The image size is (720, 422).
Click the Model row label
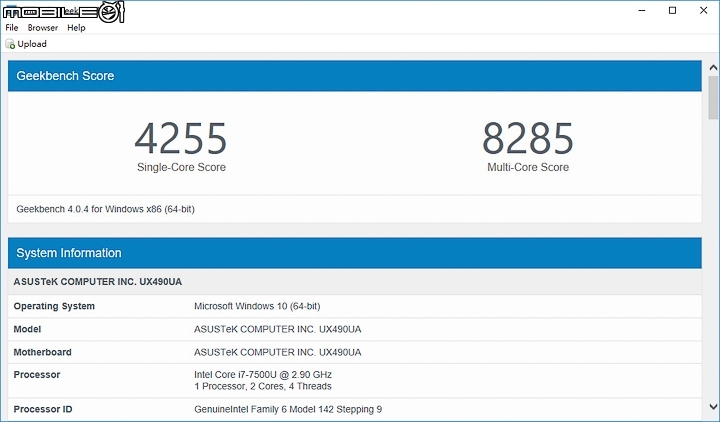[x=27, y=329]
